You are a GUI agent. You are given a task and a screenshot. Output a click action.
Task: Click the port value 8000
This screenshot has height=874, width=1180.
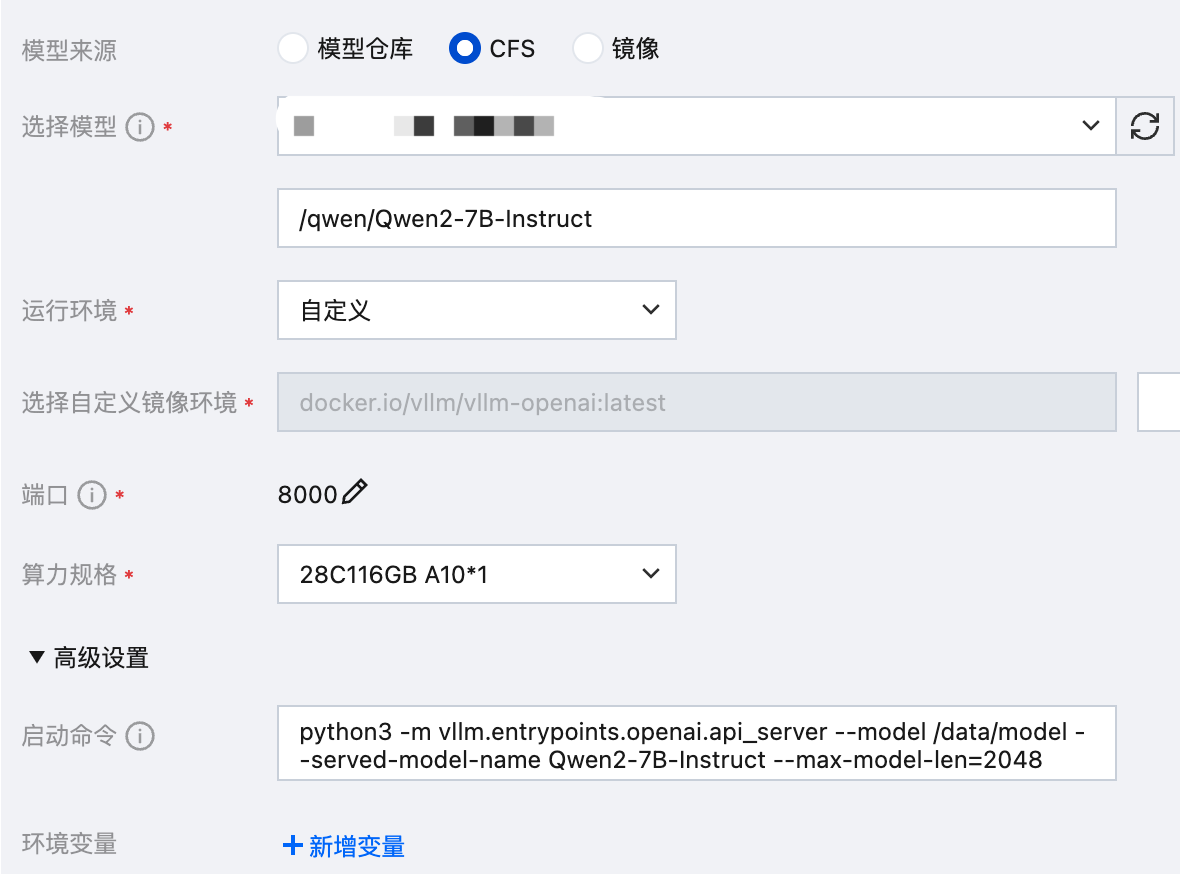(x=307, y=495)
